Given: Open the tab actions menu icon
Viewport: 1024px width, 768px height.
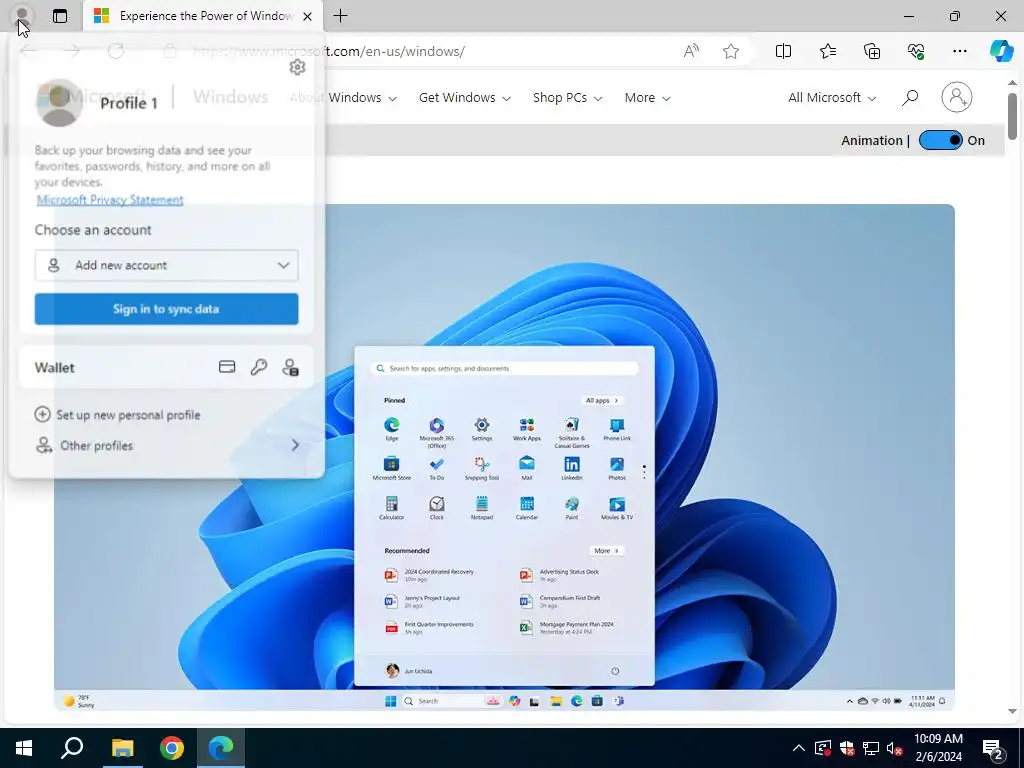Looking at the screenshot, I should [x=59, y=16].
